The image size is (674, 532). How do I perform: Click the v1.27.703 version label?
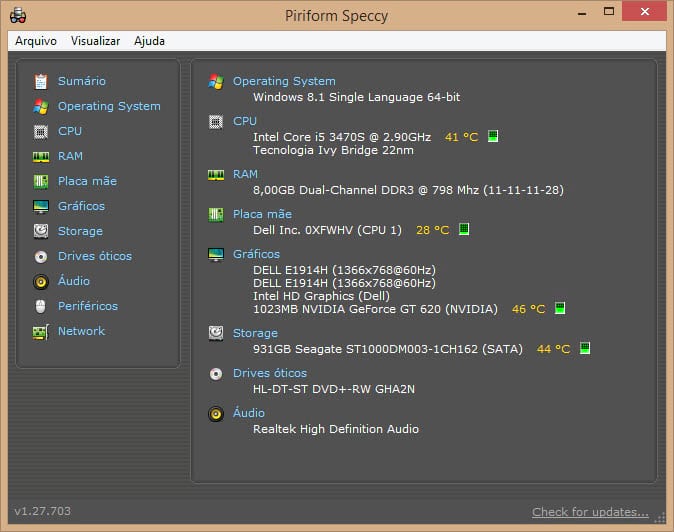43,511
